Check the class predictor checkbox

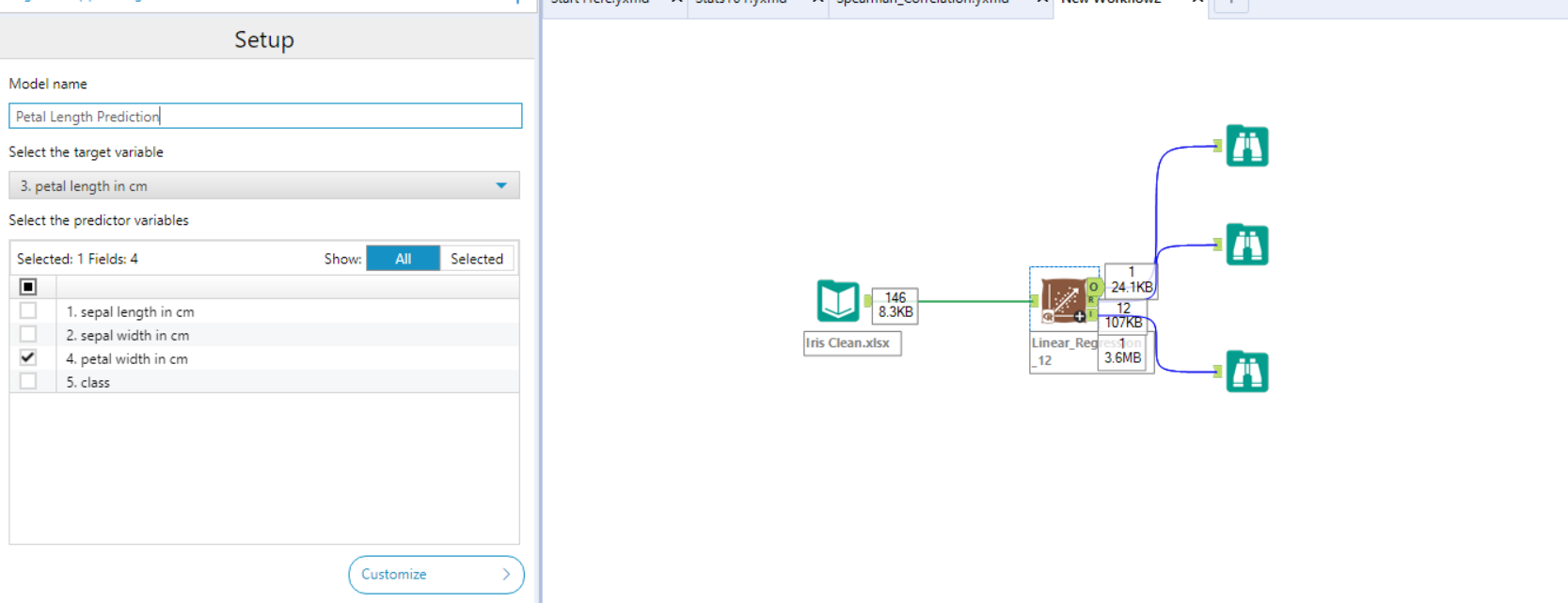pos(28,381)
